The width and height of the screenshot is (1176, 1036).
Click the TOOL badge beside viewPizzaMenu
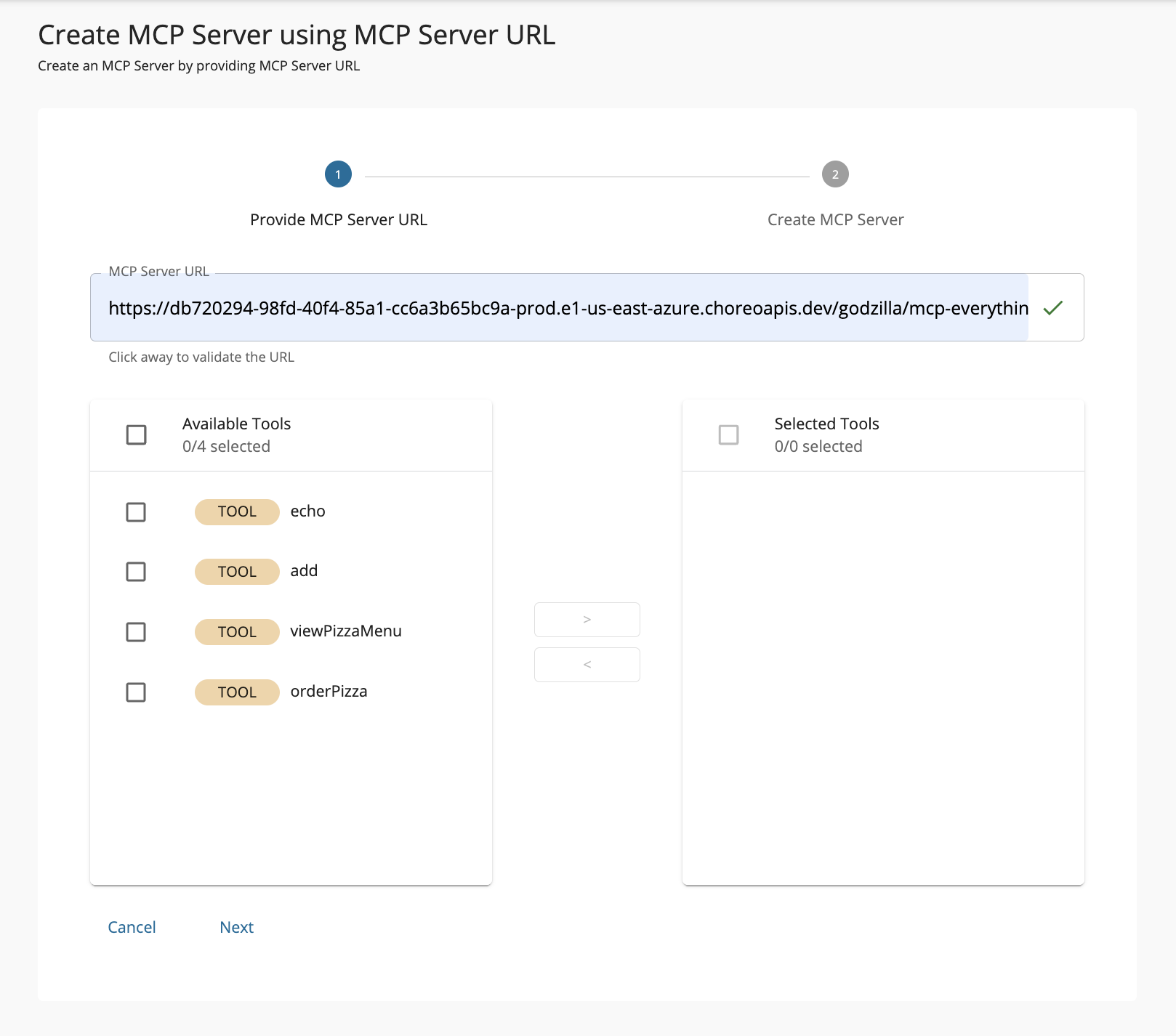[237, 632]
